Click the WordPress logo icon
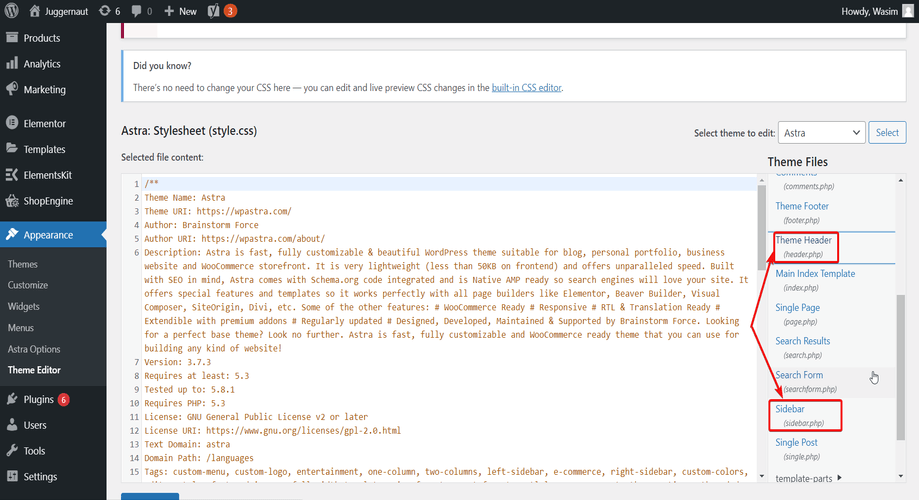 [x=11, y=11]
